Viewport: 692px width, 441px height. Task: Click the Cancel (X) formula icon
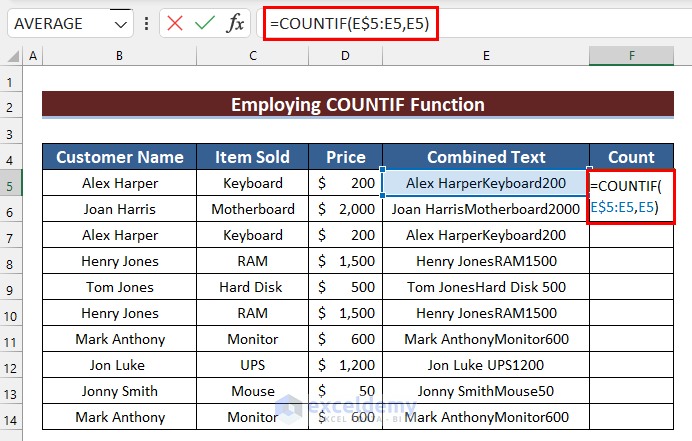pyautogui.click(x=176, y=24)
